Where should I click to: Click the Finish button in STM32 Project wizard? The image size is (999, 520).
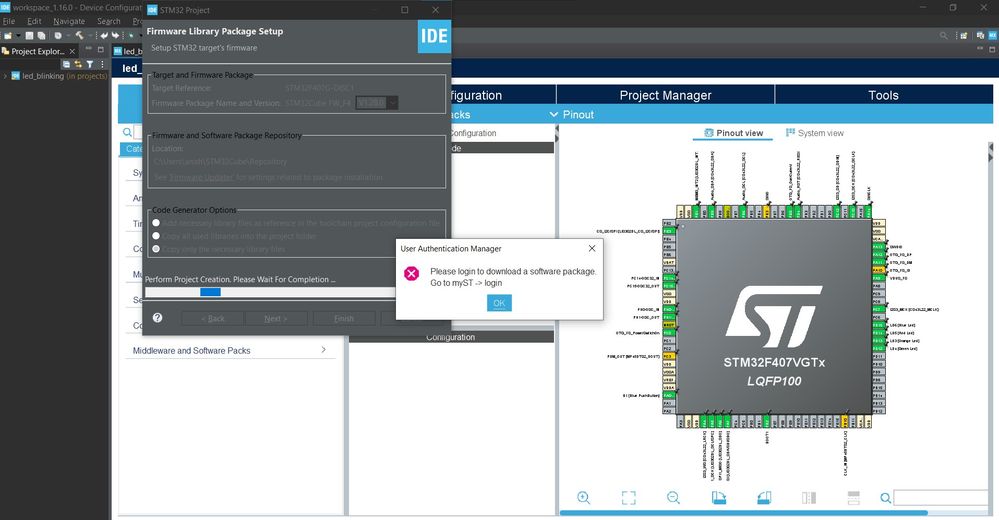(x=343, y=319)
